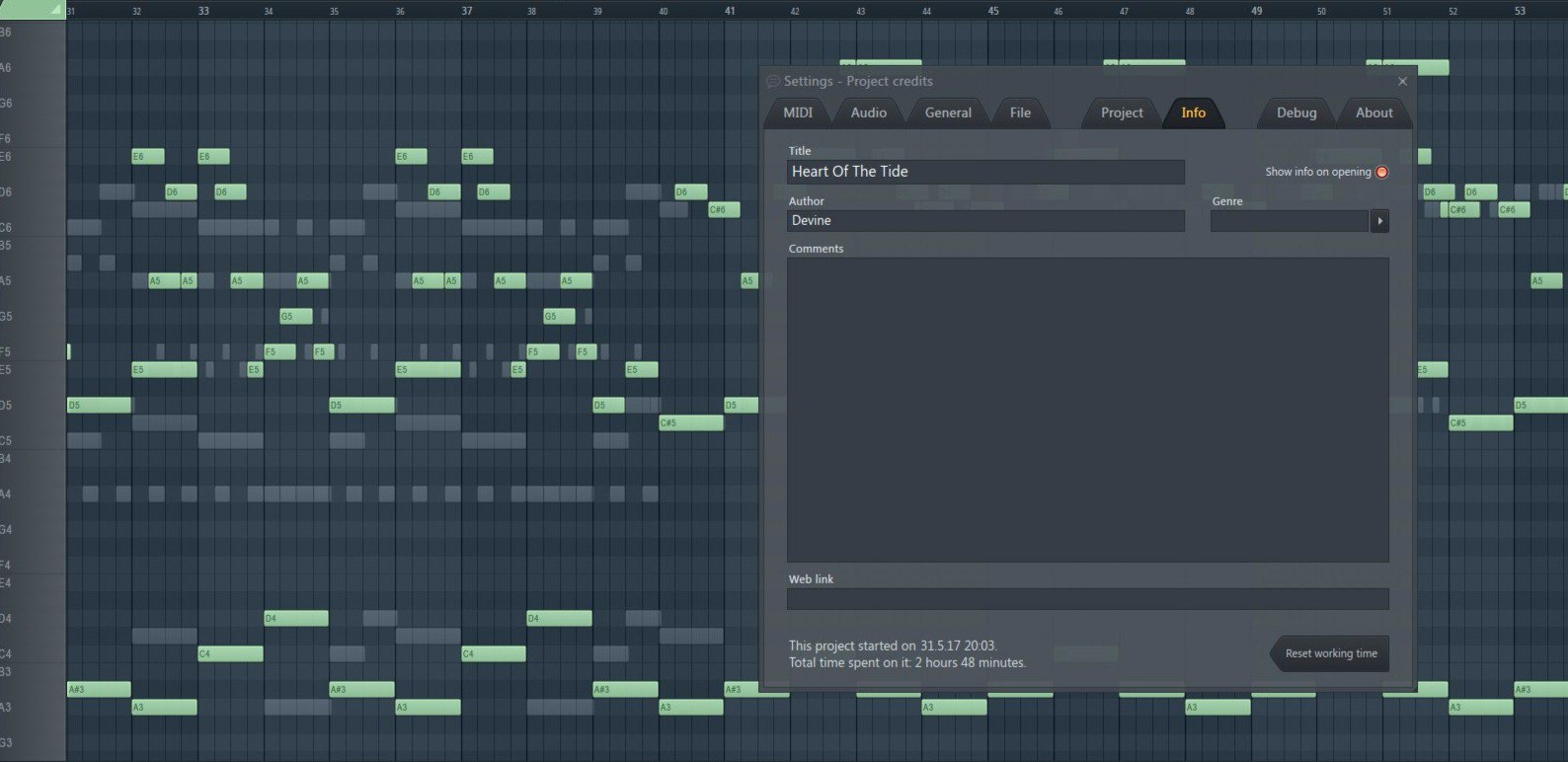Select the G5 note in bar 34

[295, 316]
